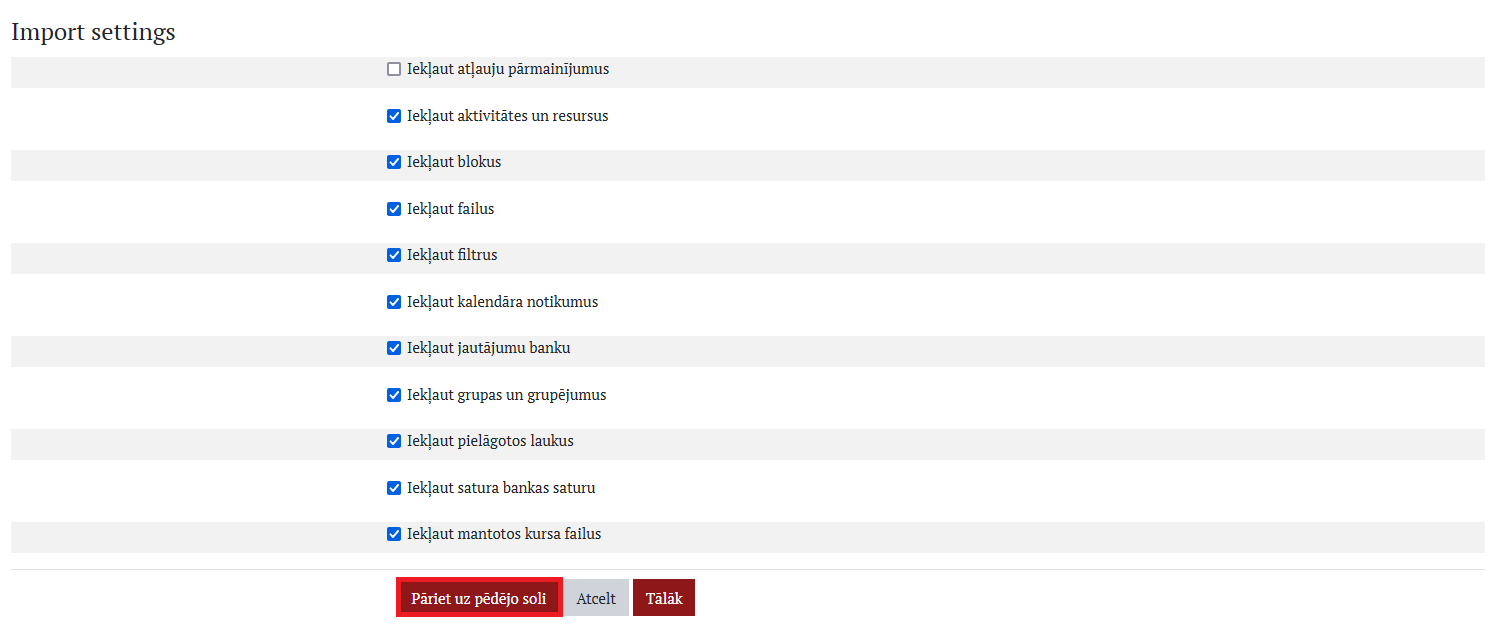Uncheck Iekļaut aktivitātes un resursus checkbox
This screenshot has width=1500, height=637.
click(x=394, y=116)
